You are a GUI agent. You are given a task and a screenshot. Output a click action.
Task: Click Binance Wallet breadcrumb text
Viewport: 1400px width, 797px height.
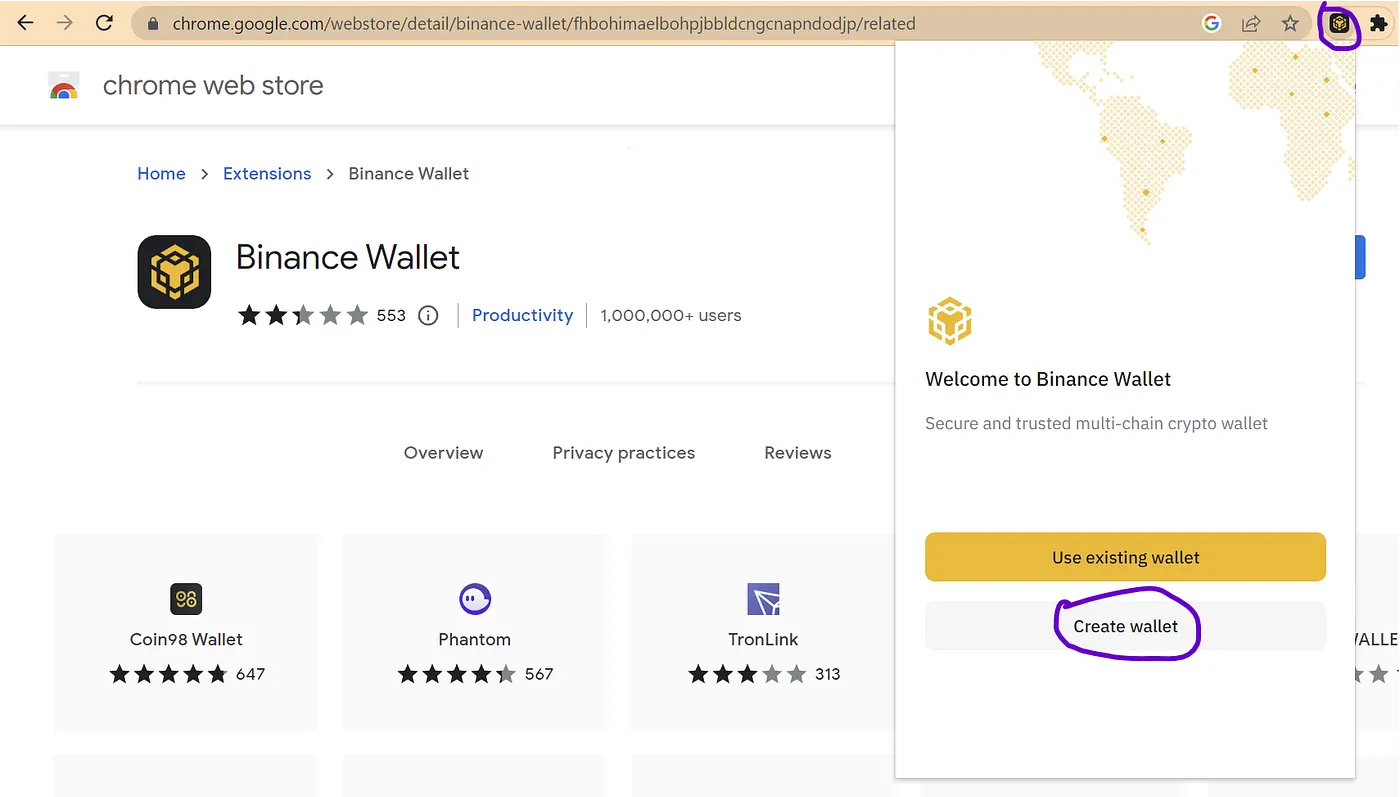click(x=408, y=174)
